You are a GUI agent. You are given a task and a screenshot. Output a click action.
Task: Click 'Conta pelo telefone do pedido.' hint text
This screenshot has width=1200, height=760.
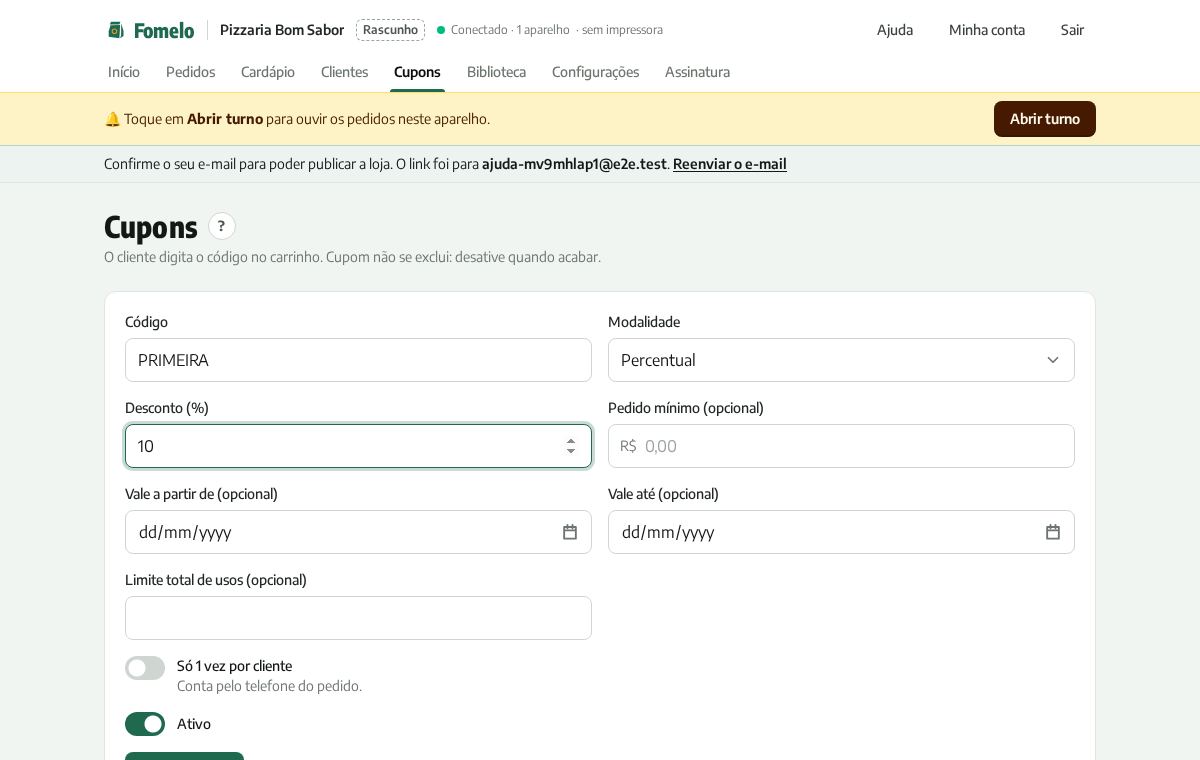tap(269, 686)
